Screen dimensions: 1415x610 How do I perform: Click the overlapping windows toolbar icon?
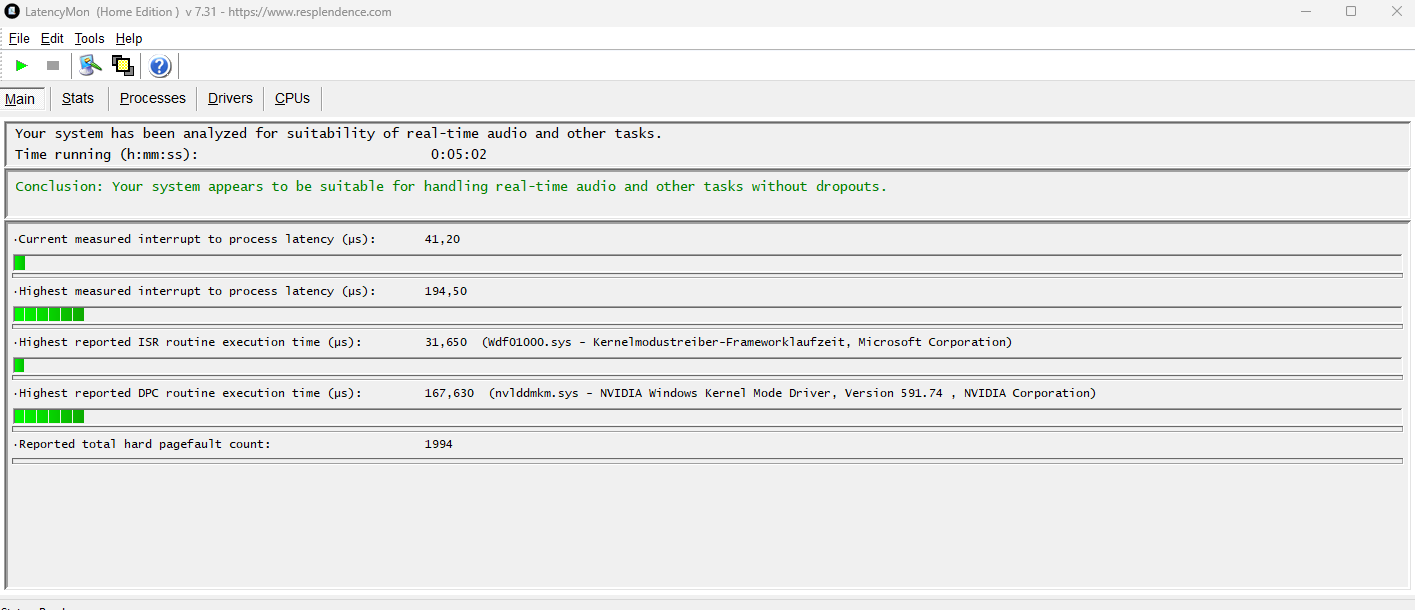[x=123, y=66]
